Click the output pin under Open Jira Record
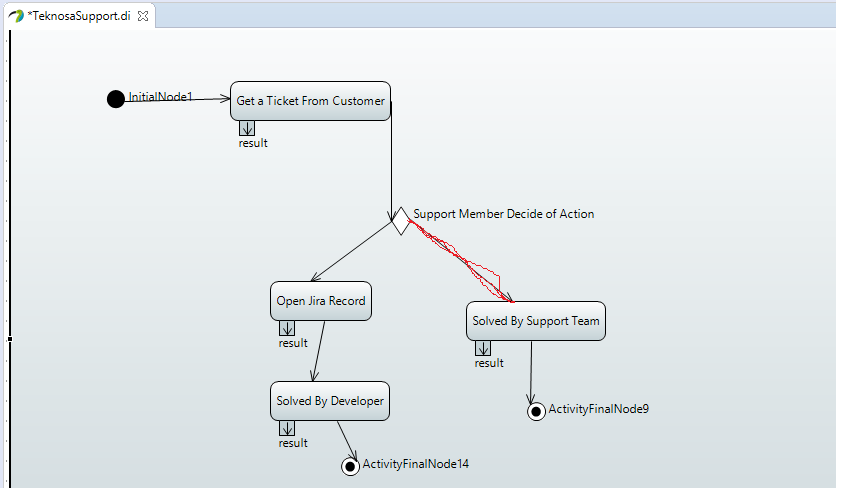Viewport: 842px width, 497px height. point(287,328)
